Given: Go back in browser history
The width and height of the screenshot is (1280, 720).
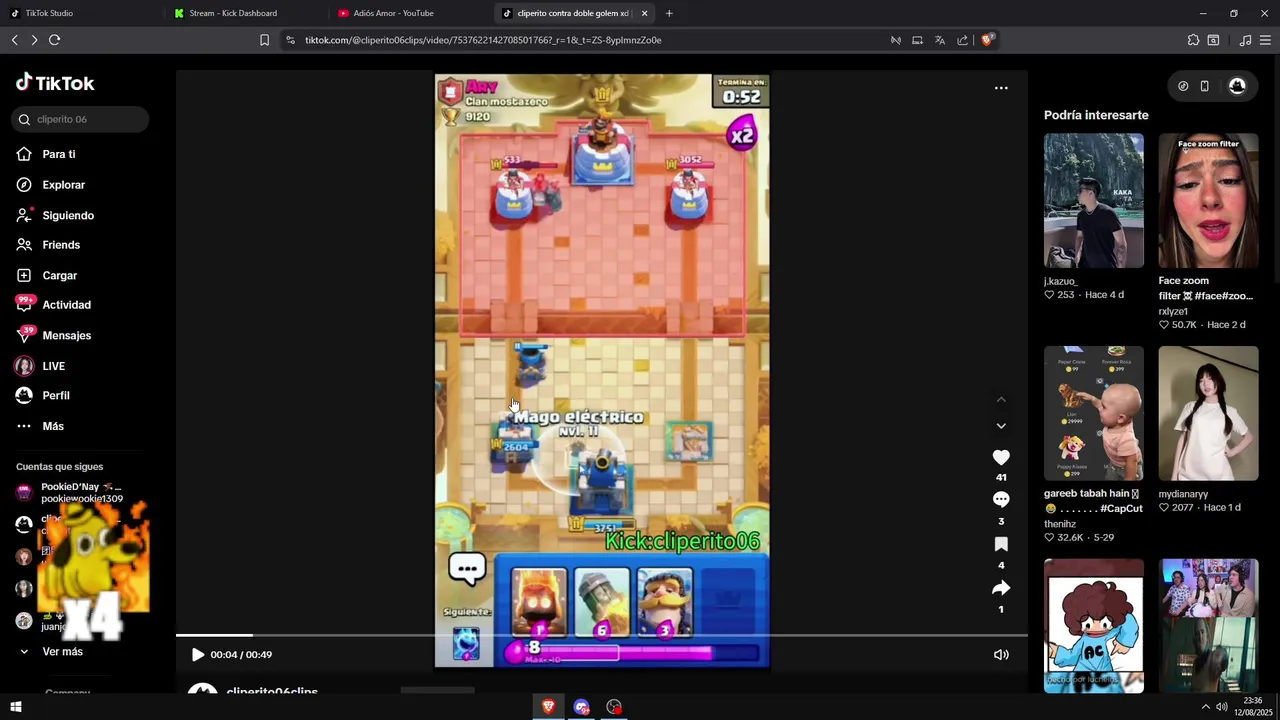Looking at the screenshot, I should [15, 40].
